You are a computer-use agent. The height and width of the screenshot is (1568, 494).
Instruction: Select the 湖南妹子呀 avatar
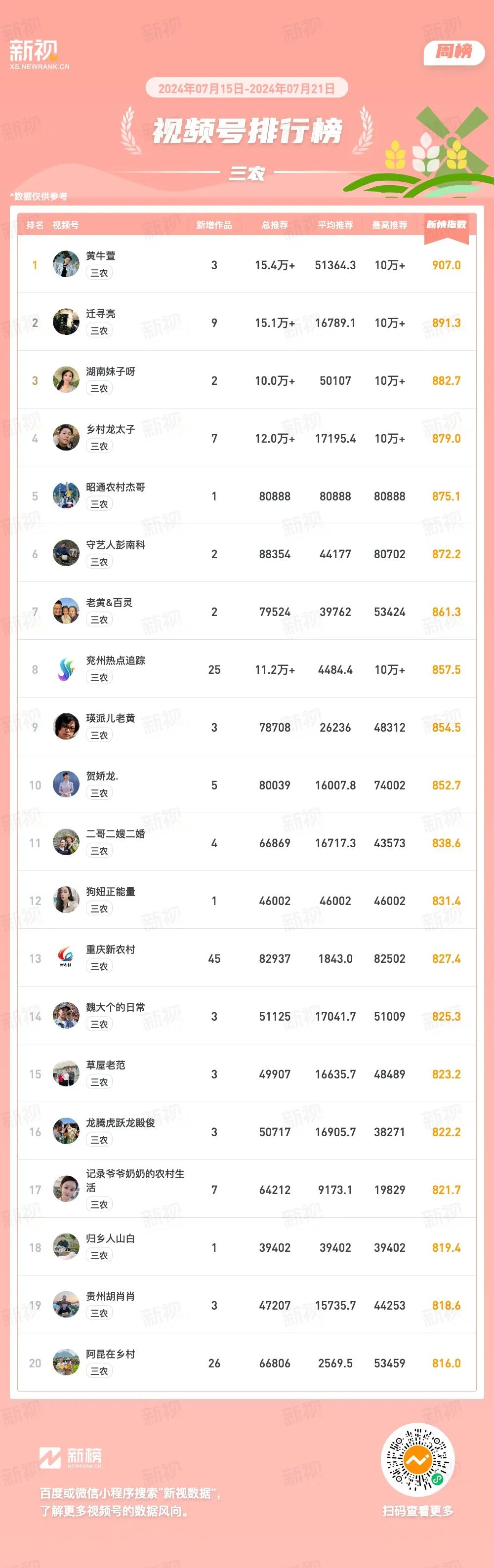[66, 380]
